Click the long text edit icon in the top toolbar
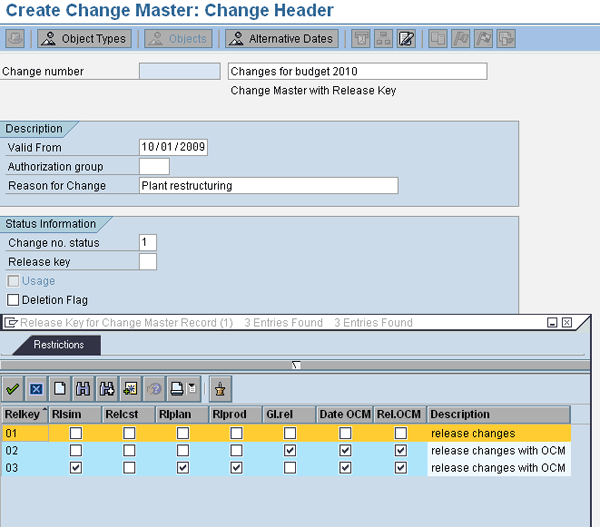 point(406,39)
